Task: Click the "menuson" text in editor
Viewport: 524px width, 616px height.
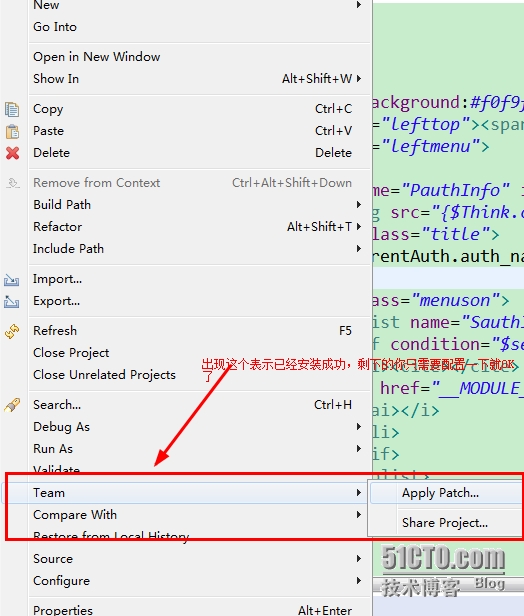Action: (x=455, y=301)
